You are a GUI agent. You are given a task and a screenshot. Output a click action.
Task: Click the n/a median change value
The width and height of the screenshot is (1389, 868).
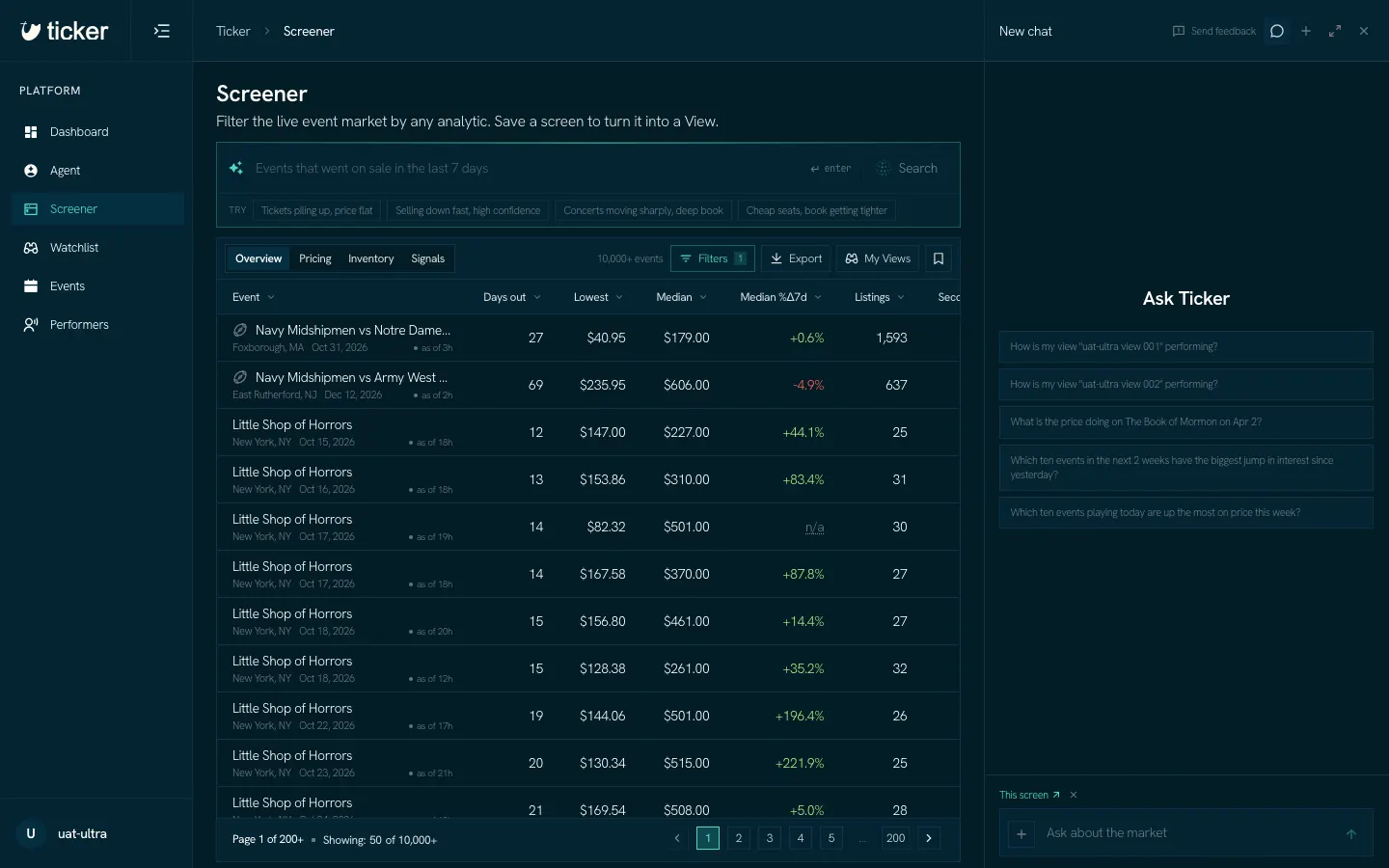[814, 528]
